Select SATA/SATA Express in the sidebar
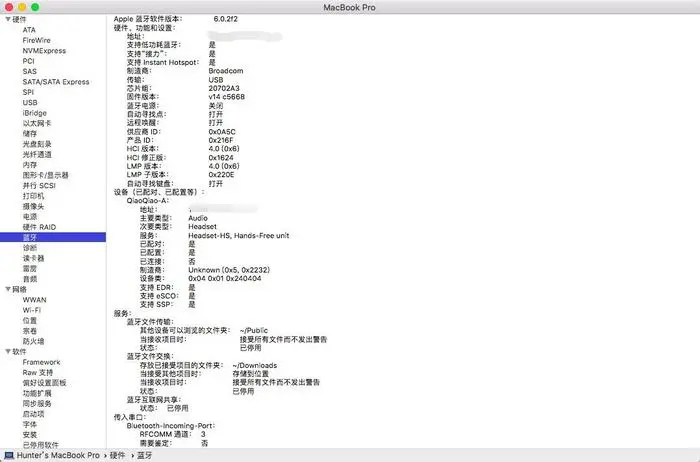 coord(56,81)
